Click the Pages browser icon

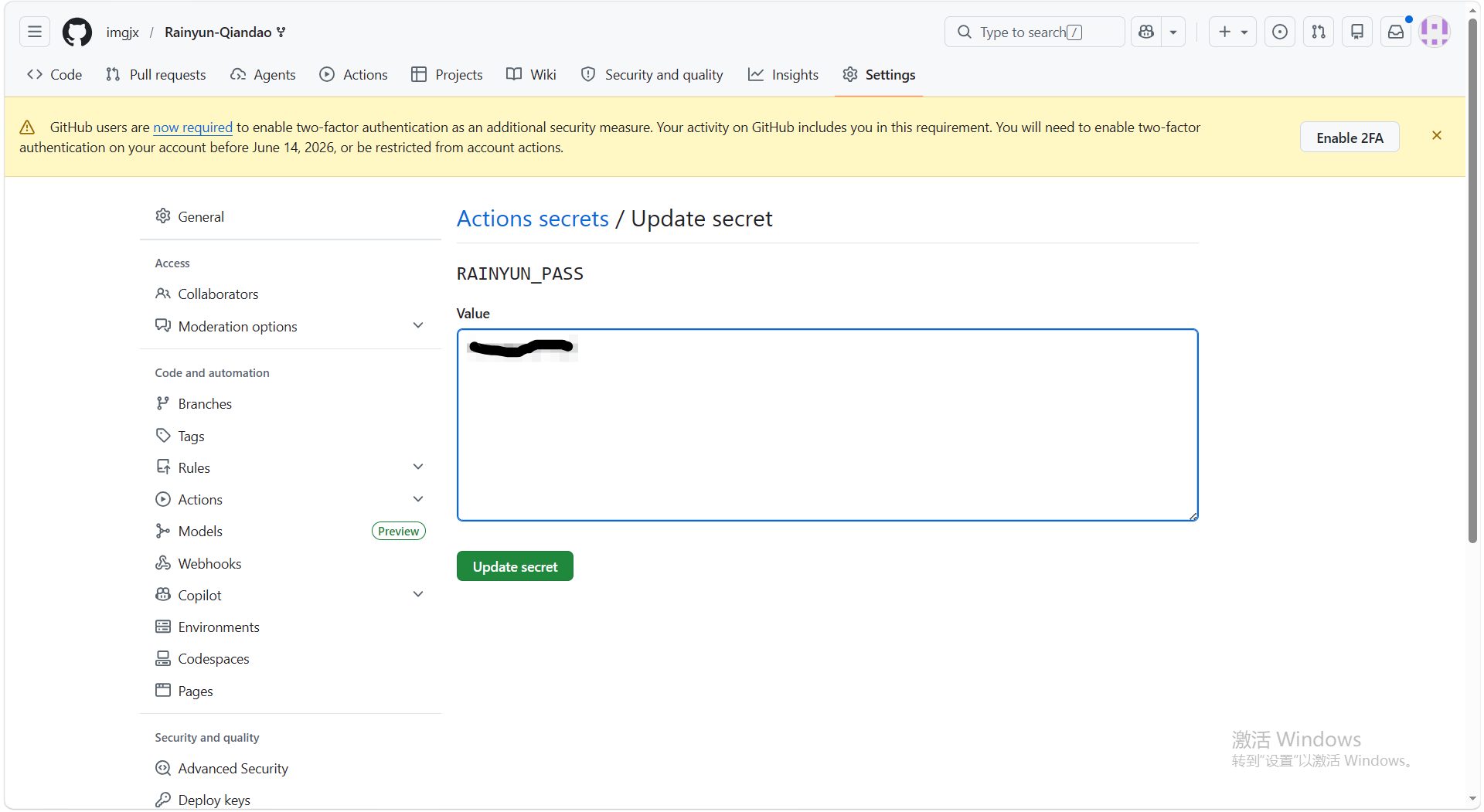[163, 690]
